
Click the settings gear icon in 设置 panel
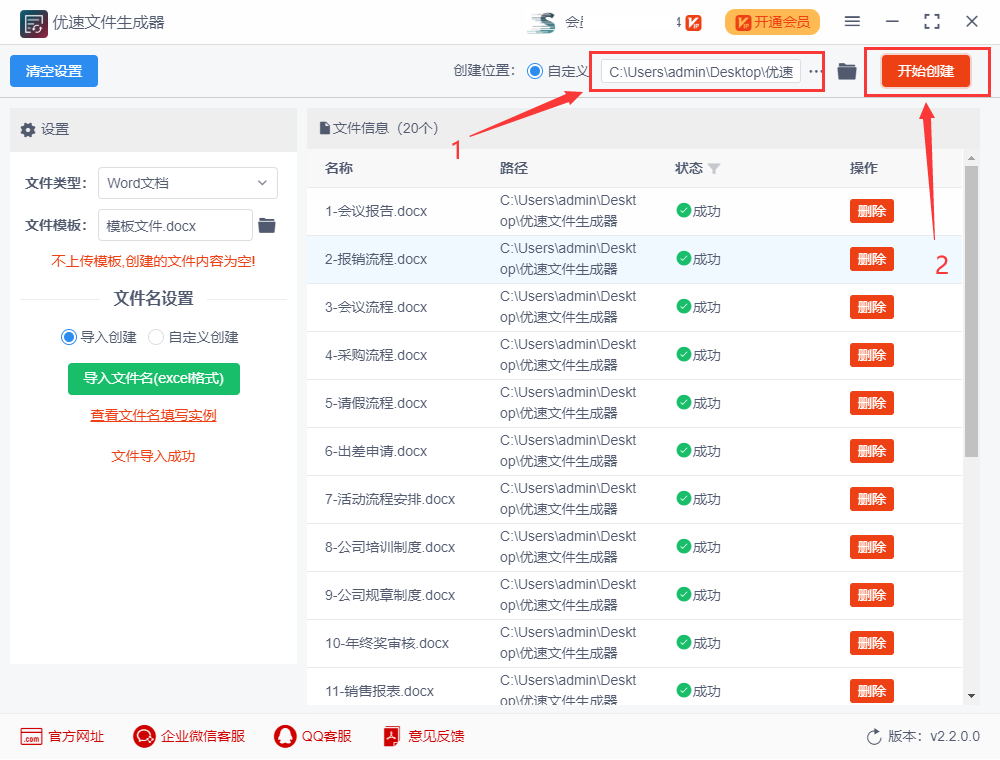[x=28, y=129]
